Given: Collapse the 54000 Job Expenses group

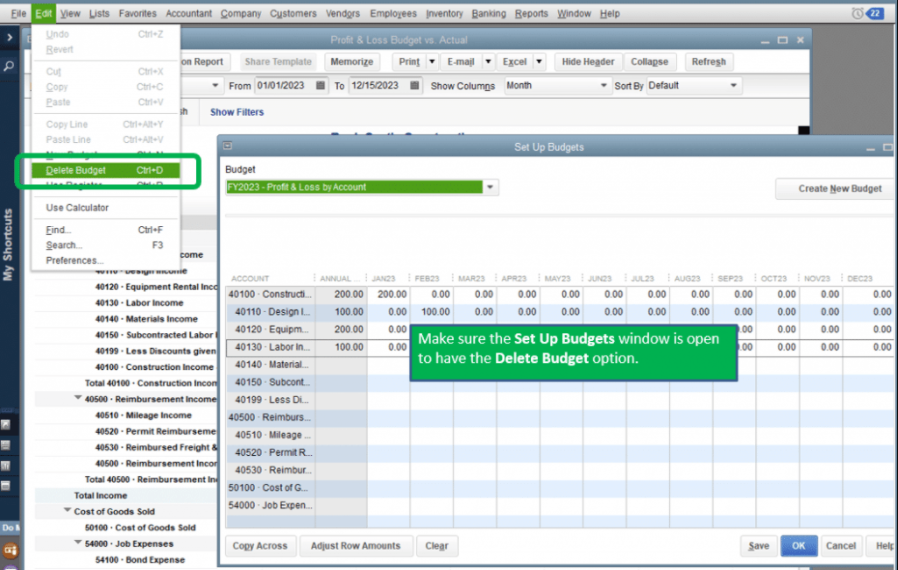Looking at the screenshot, I should click(x=78, y=543).
